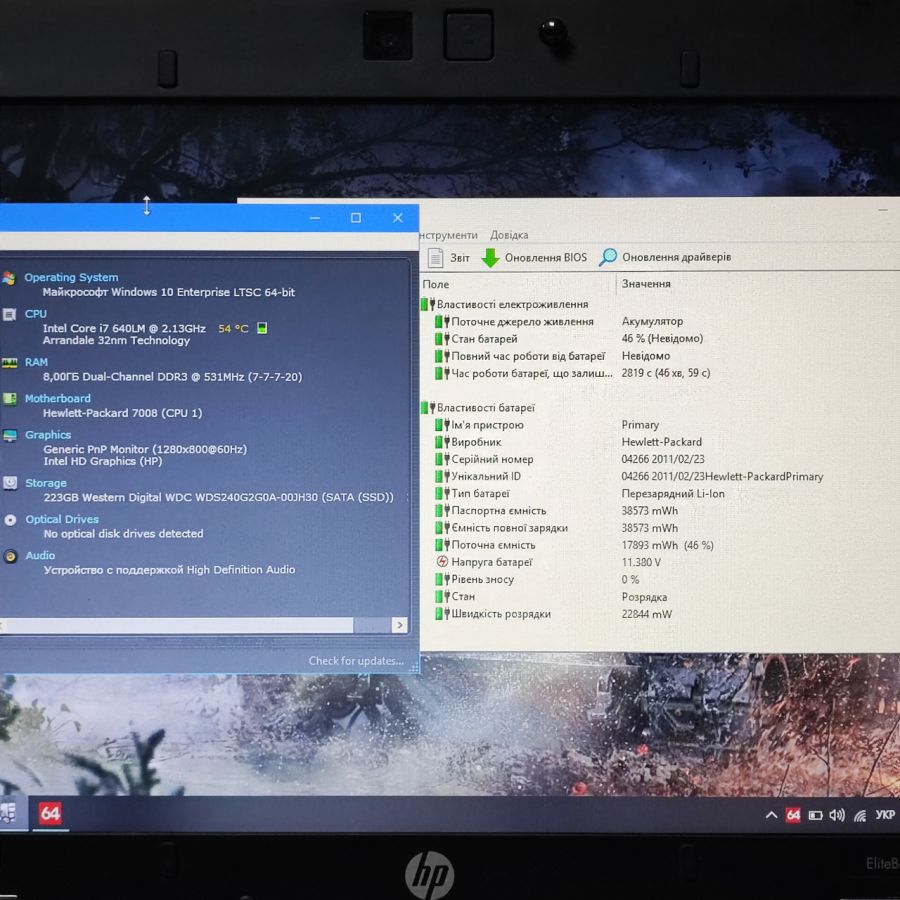Open the Operating System section in Speccy
This screenshot has width=900, height=900.
[x=71, y=277]
